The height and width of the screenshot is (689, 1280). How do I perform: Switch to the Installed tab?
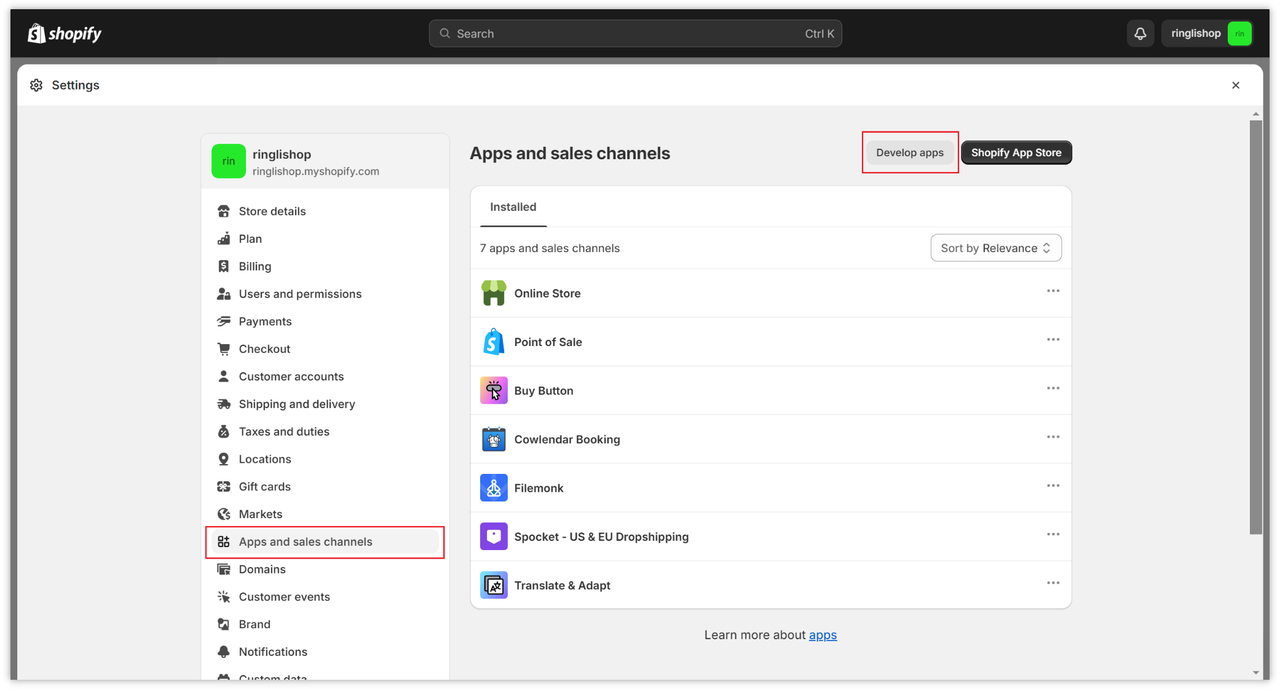point(513,207)
